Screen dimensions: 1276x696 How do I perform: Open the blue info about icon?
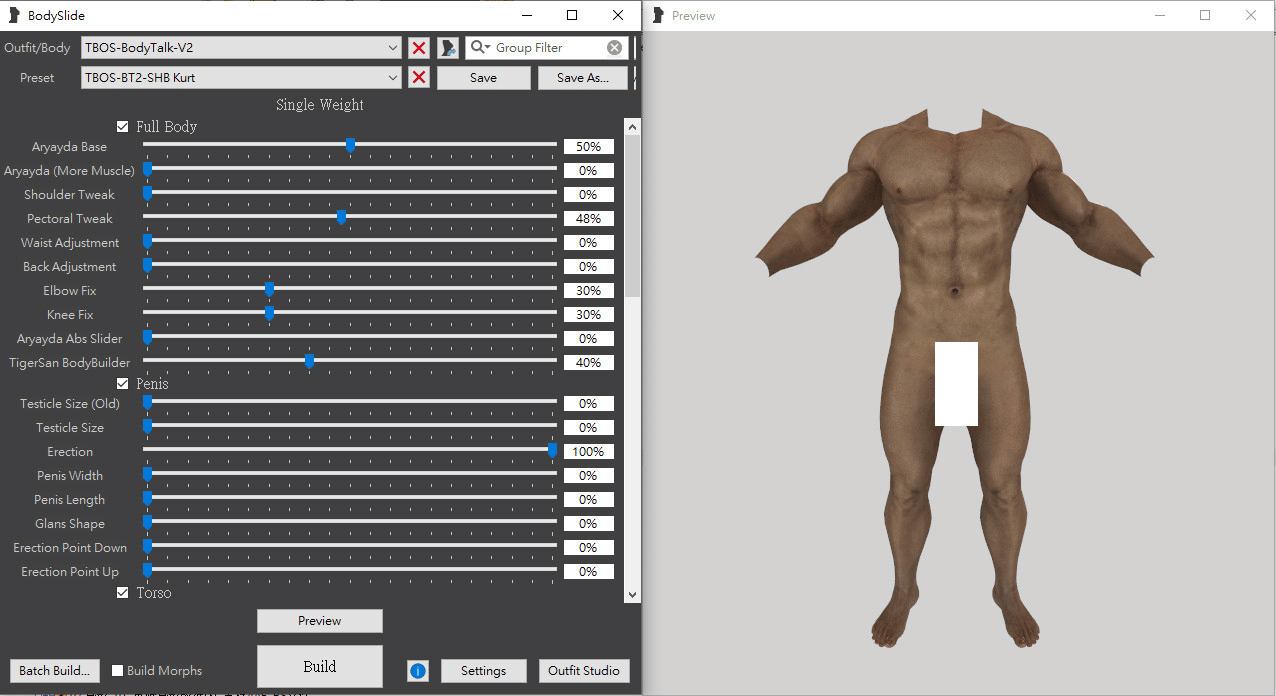(x=418, y=671)
